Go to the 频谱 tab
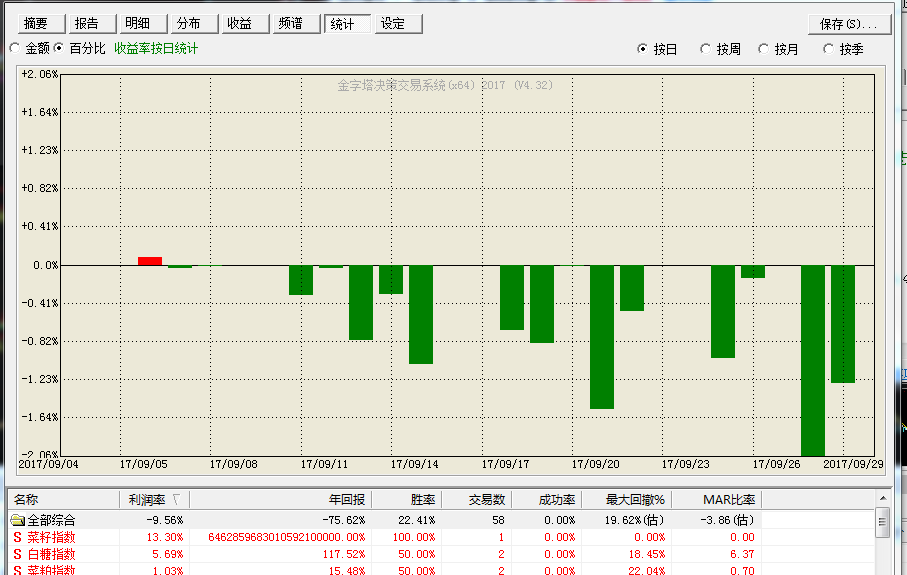 click(290, 24)
